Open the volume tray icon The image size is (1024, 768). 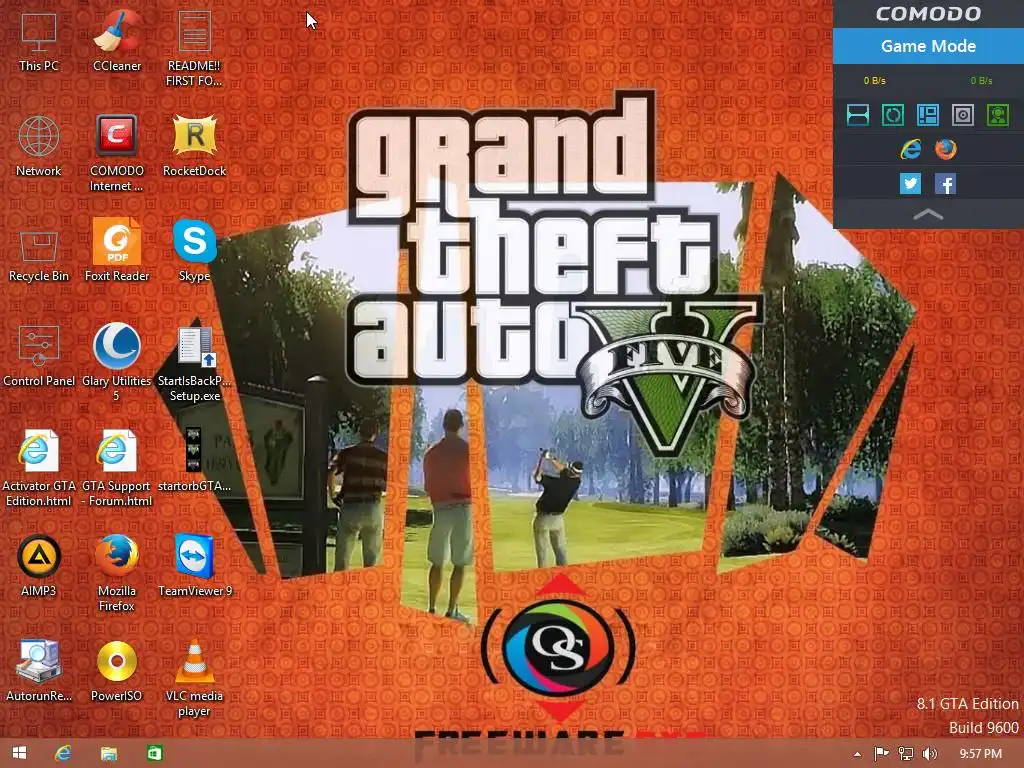[x=929, y=754]
